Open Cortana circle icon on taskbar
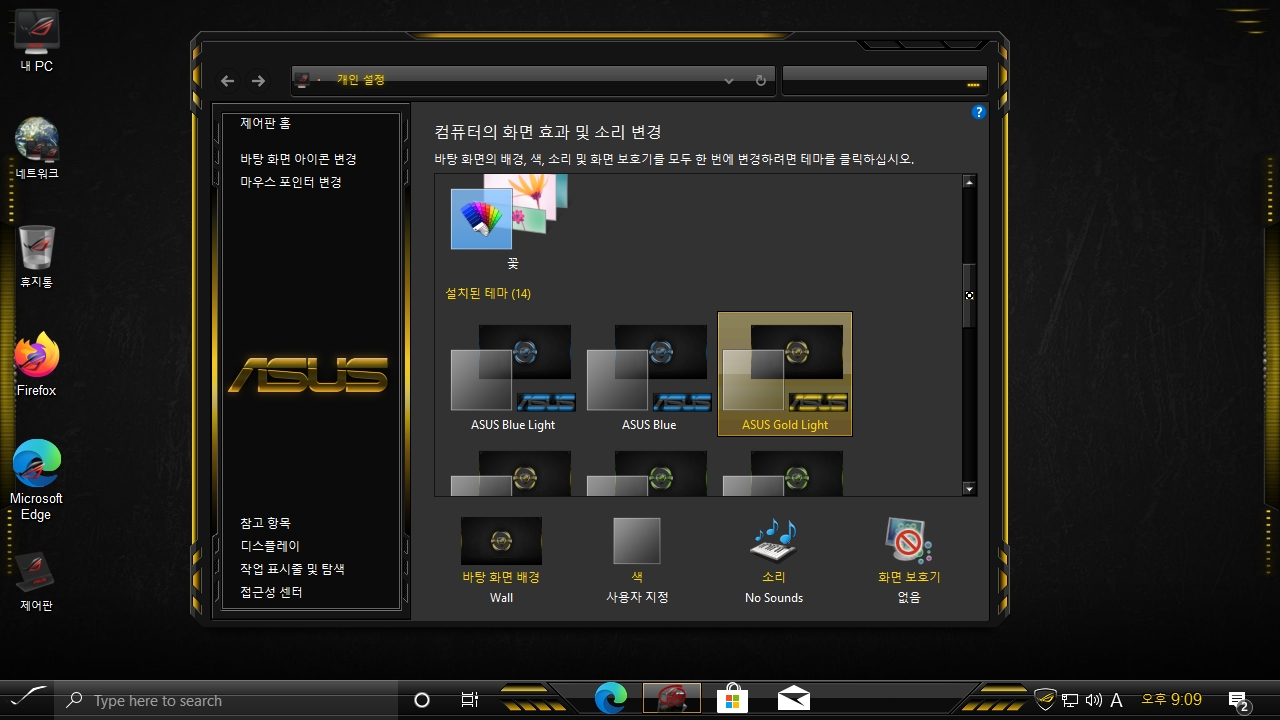Image resolution: width=1280 pixels, height=720 pixels. (422, 701)
